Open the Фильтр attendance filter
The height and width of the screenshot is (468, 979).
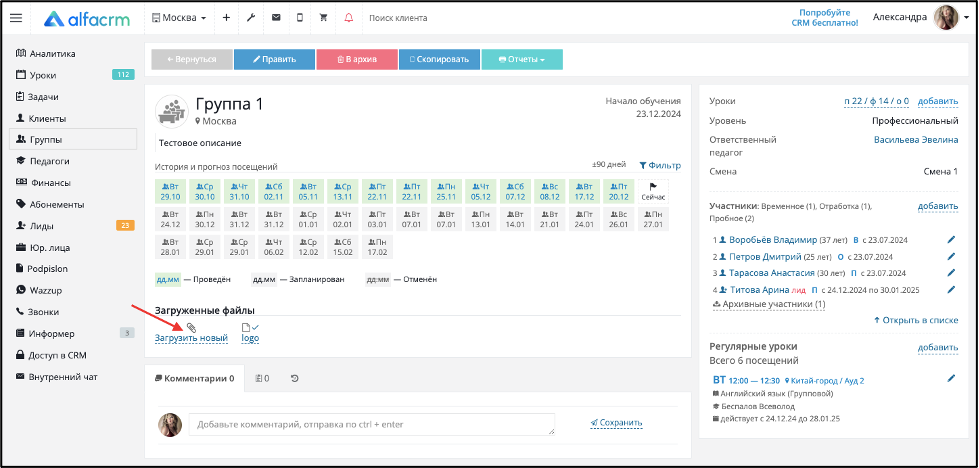tap(660, 165)
